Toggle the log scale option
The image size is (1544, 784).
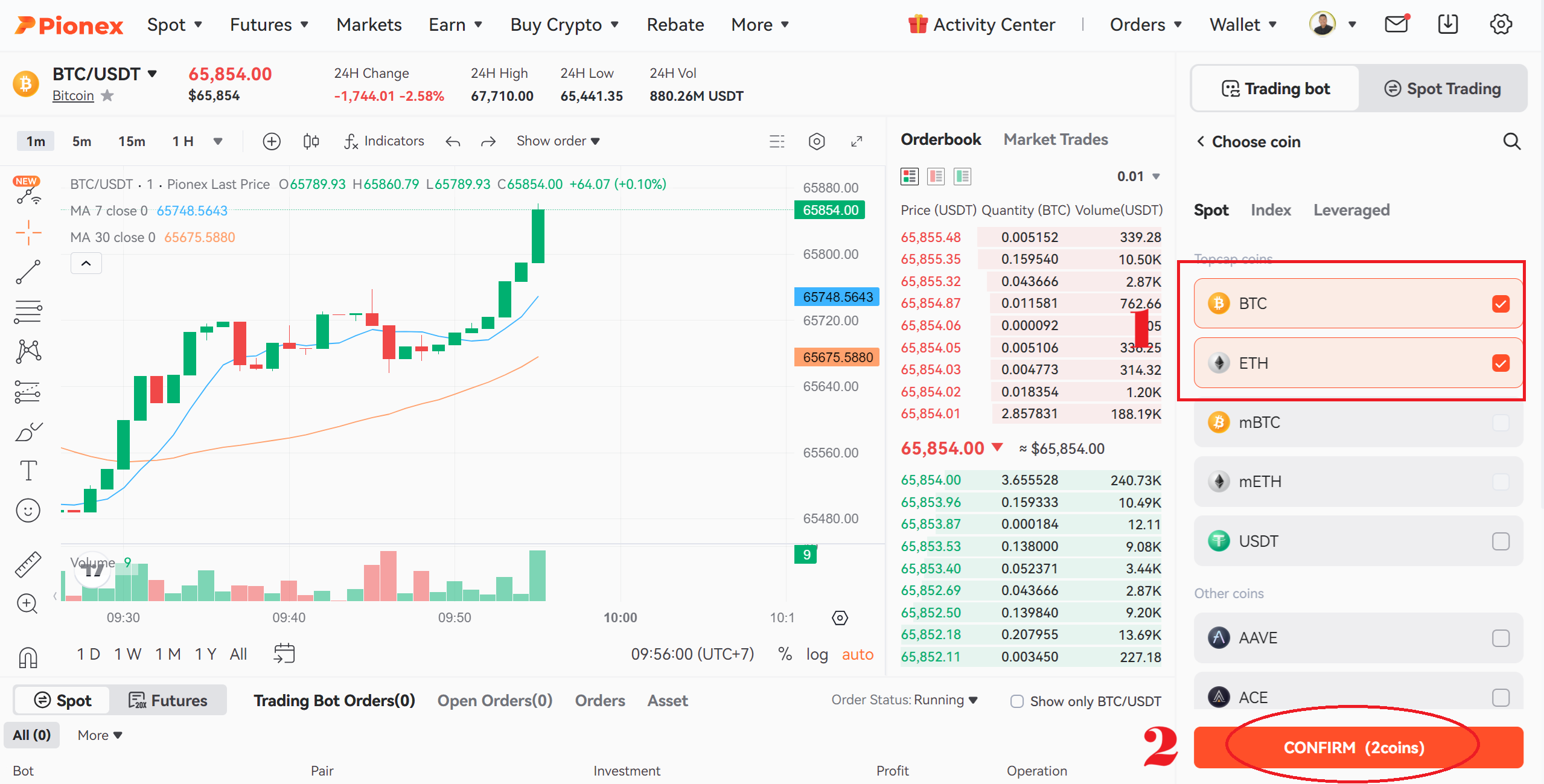click(817, 654)
